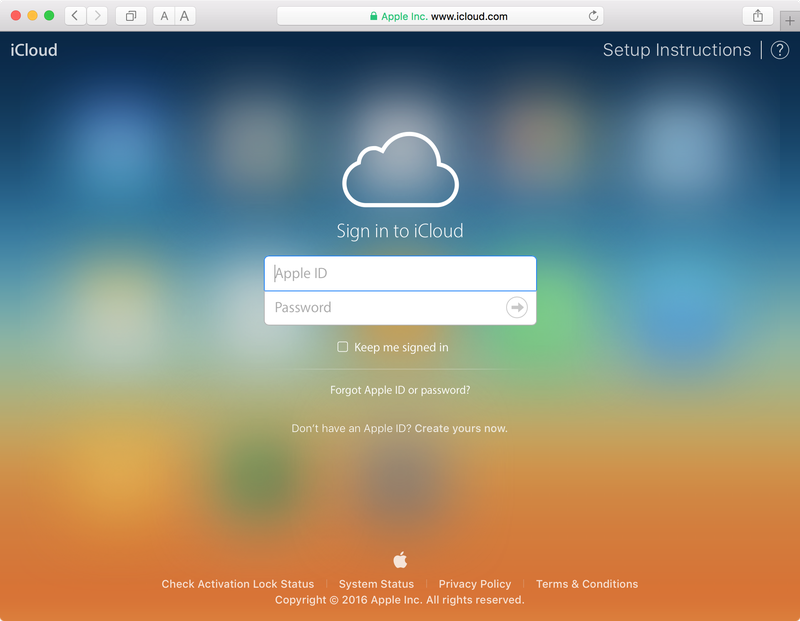Screen dimensions: 800x621
Task: Add a new tab with plus button
Action: (x=789, y=21)
